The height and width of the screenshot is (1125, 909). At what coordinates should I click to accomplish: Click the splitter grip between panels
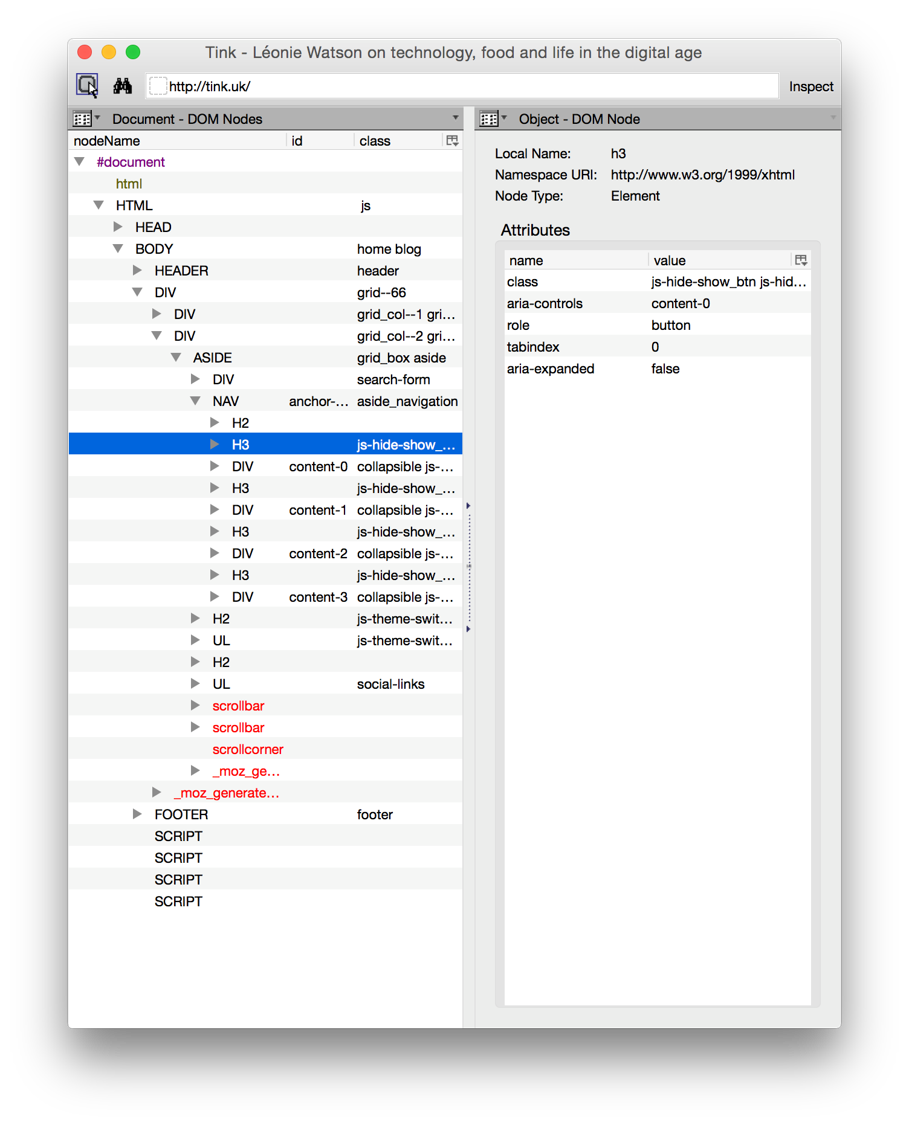click(469, 567)
